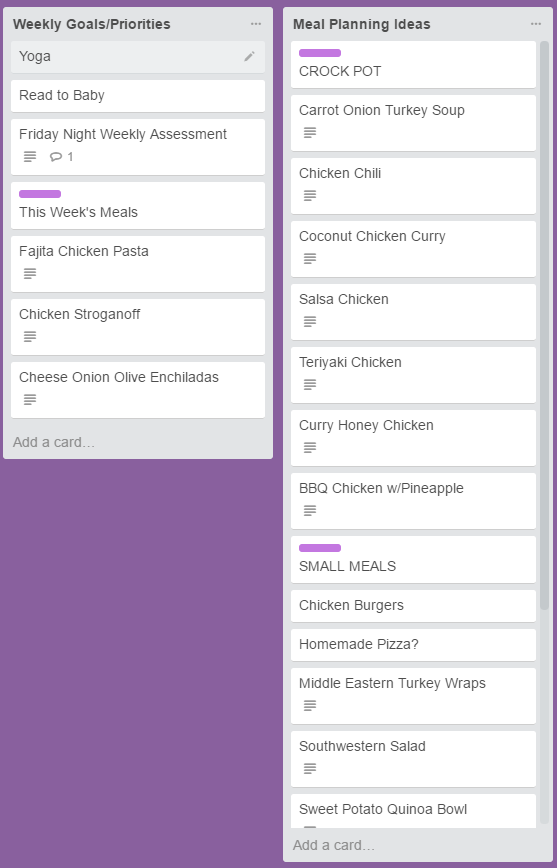This screenshot has width=557, height=868.
Task: Click the comment icon on Friday Night Weekly Assessment
Action: [x=56, y=157]
